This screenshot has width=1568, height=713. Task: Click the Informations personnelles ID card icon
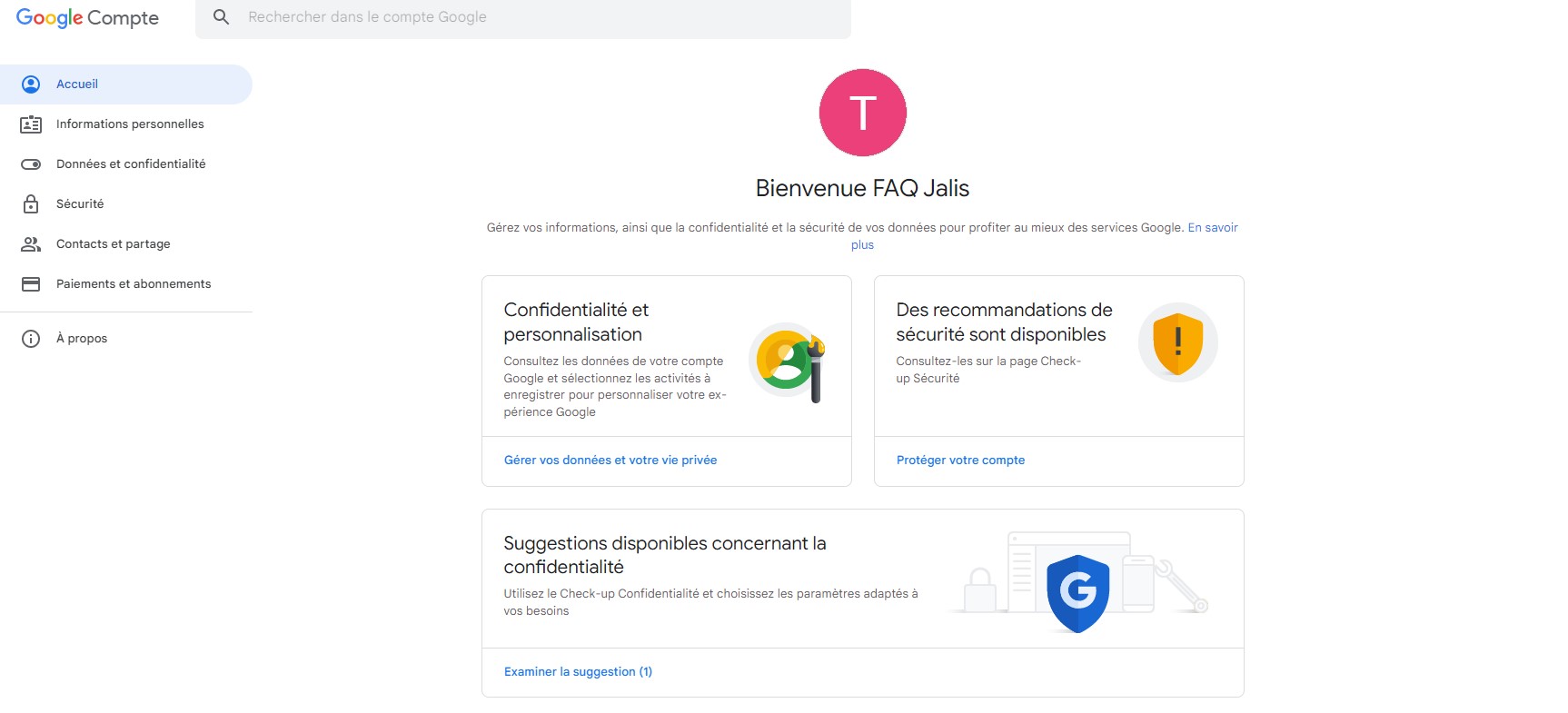(x=31, y=124)
